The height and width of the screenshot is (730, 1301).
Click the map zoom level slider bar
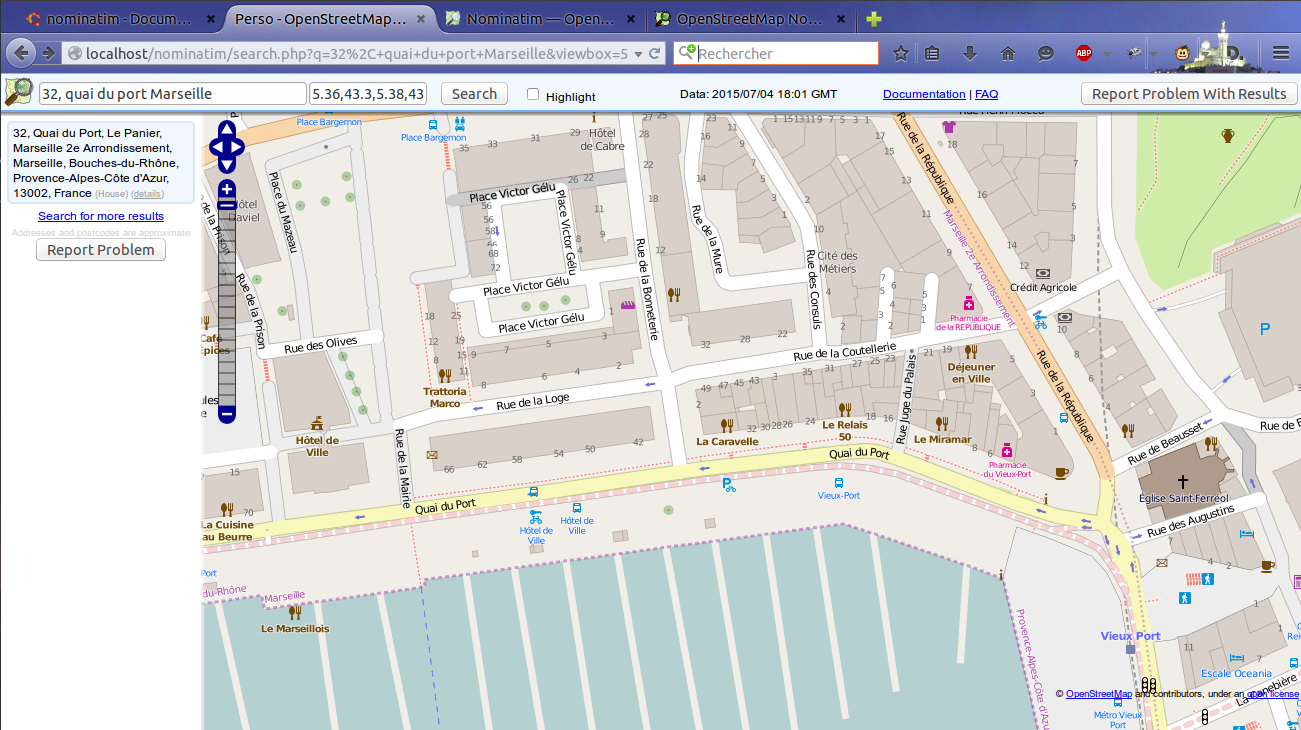[227, 300]
